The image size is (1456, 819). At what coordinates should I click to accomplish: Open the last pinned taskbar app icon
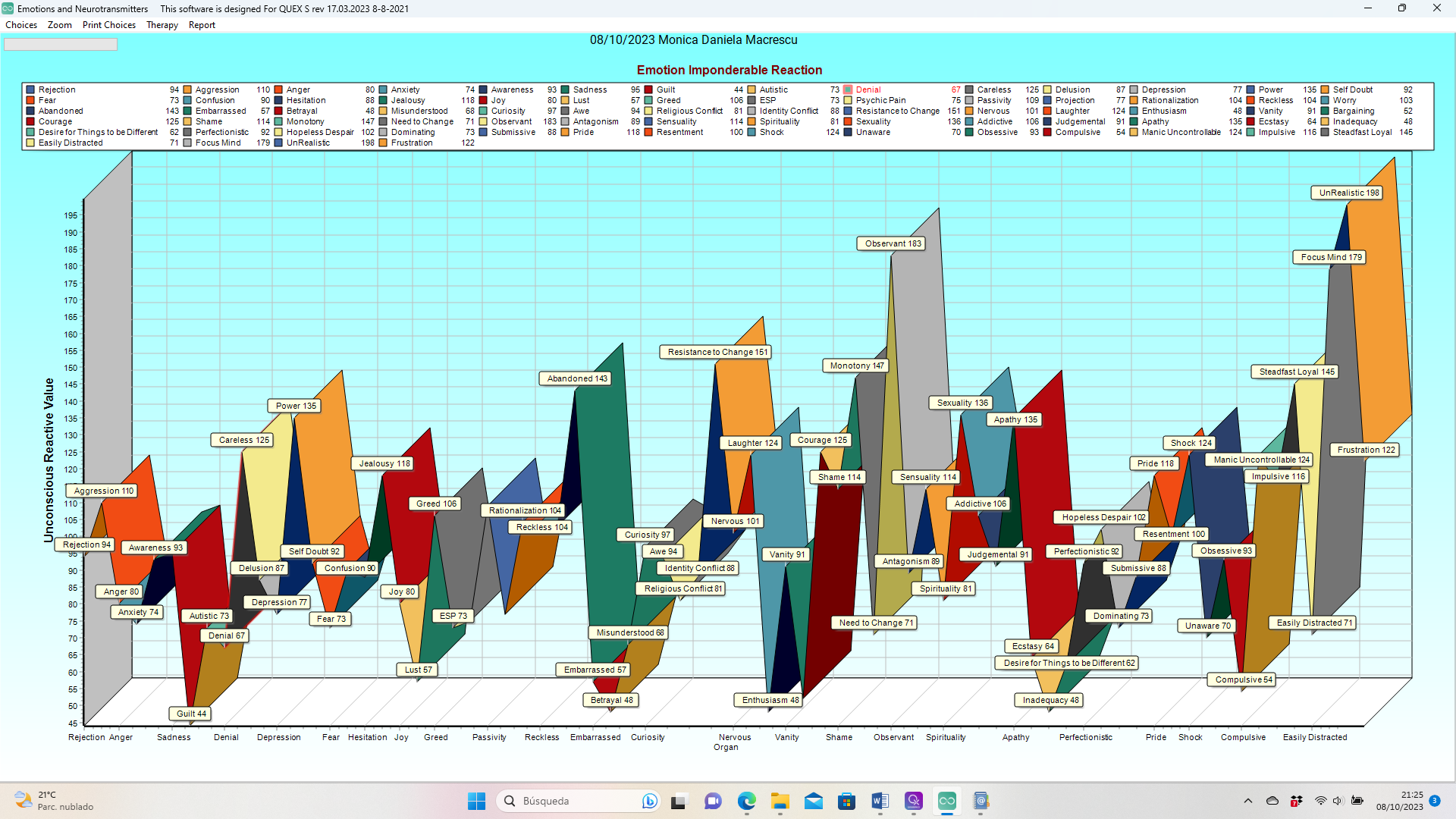point(980,801)
